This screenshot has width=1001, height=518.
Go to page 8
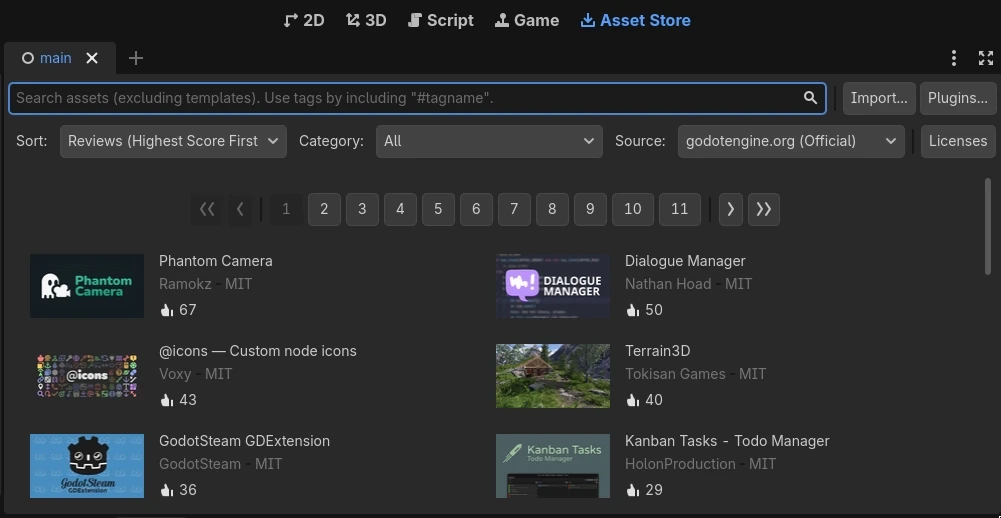coord(552,209)
